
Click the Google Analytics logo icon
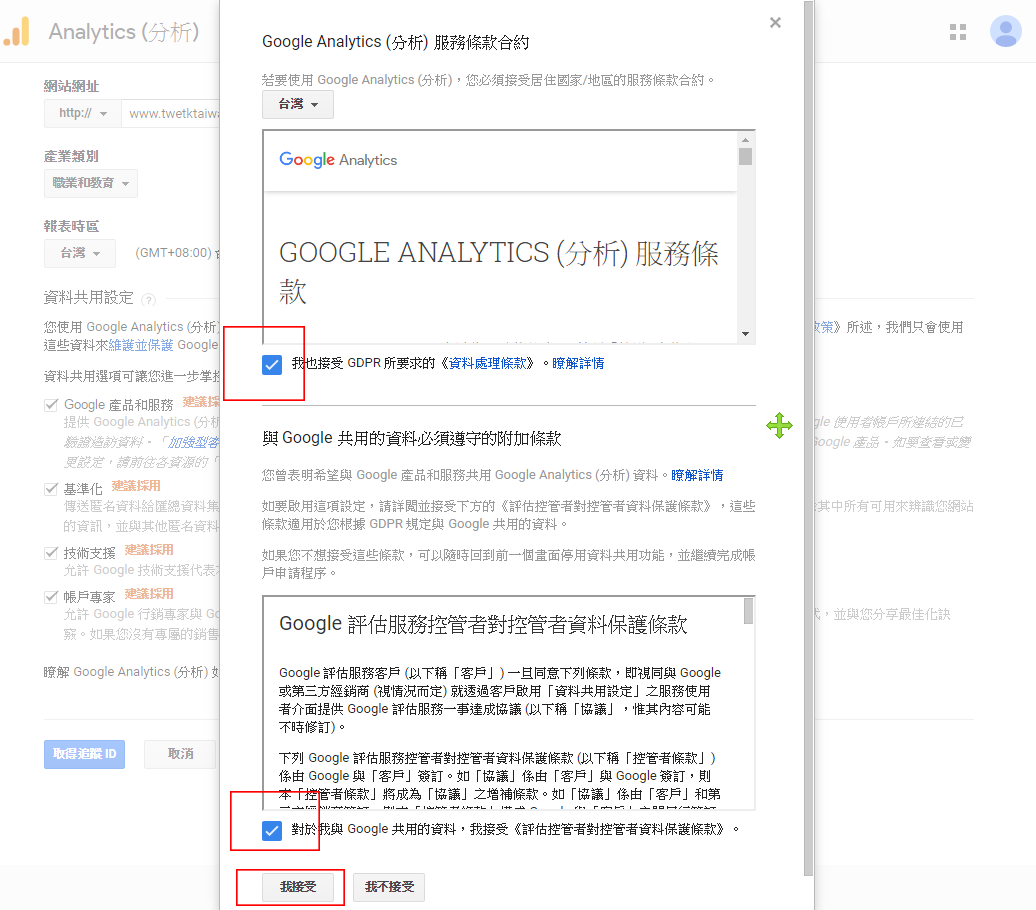click(17, 32)
